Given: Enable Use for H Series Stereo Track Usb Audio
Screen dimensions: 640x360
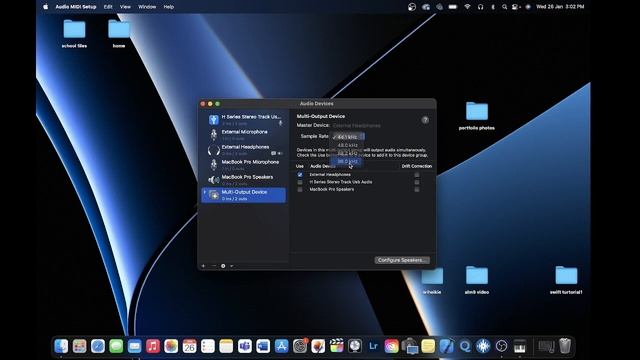Looking at the screenshot, I should (300, 182).
